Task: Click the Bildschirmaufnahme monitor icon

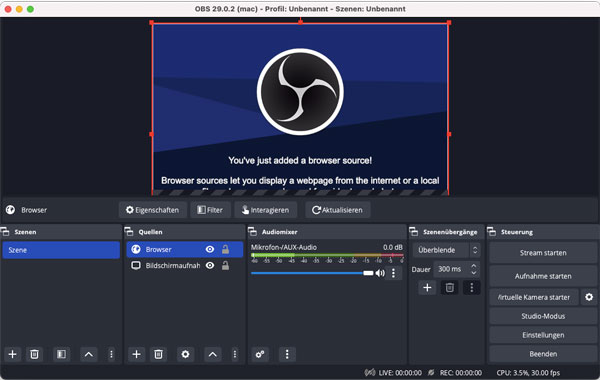Action: (136, 266)
